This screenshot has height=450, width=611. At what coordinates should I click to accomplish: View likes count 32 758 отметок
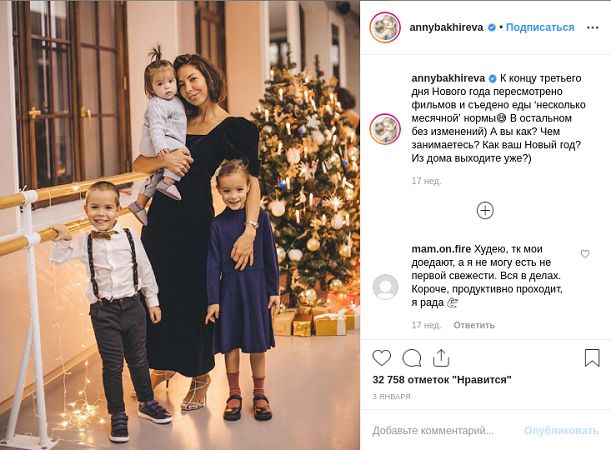coord(442,379)
